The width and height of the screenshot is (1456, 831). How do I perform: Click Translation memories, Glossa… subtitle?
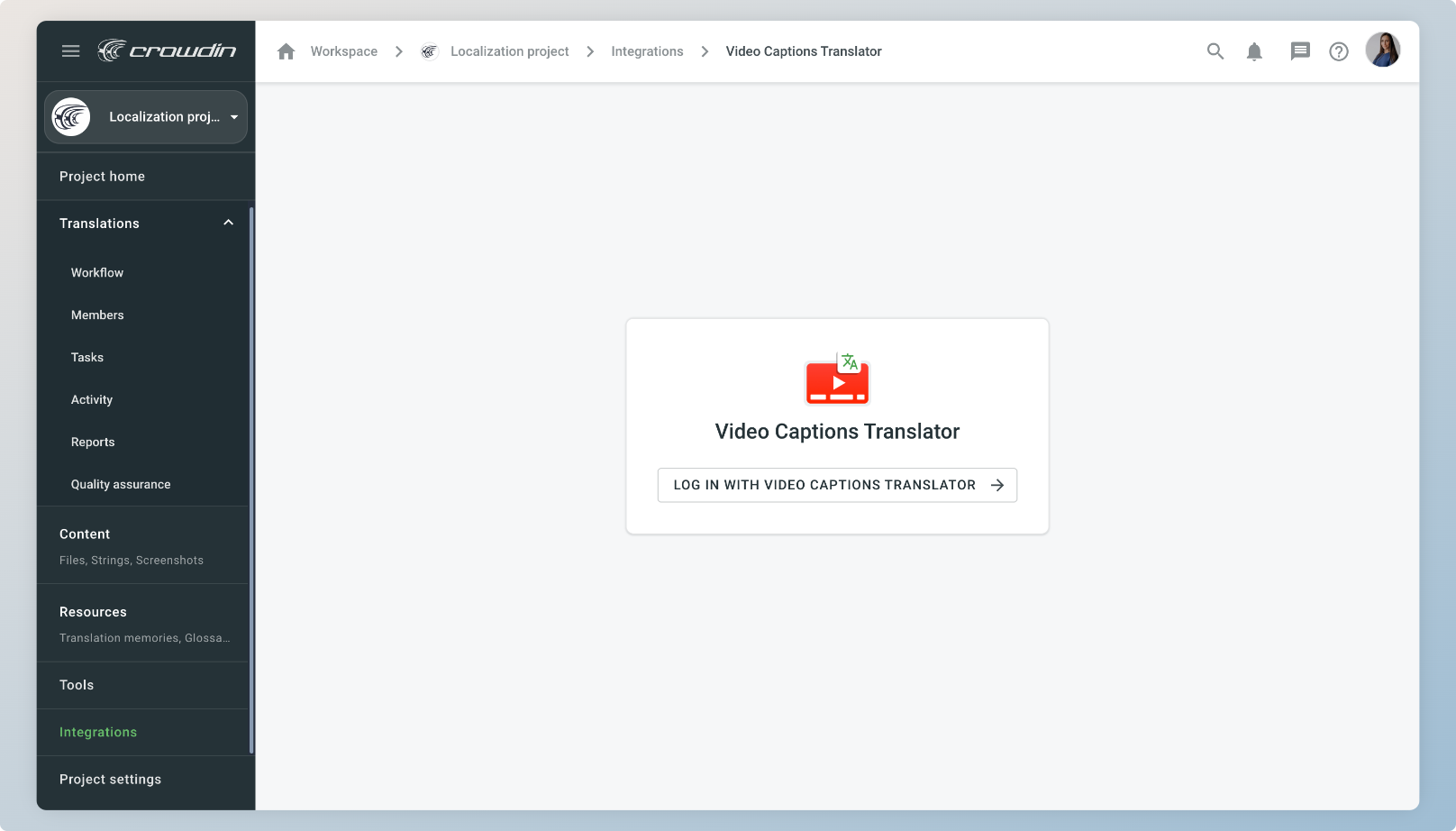coord(145,638)
